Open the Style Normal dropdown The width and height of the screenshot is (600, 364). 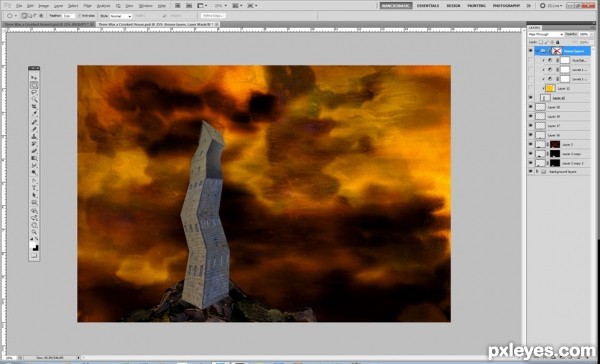click(121, 16)
